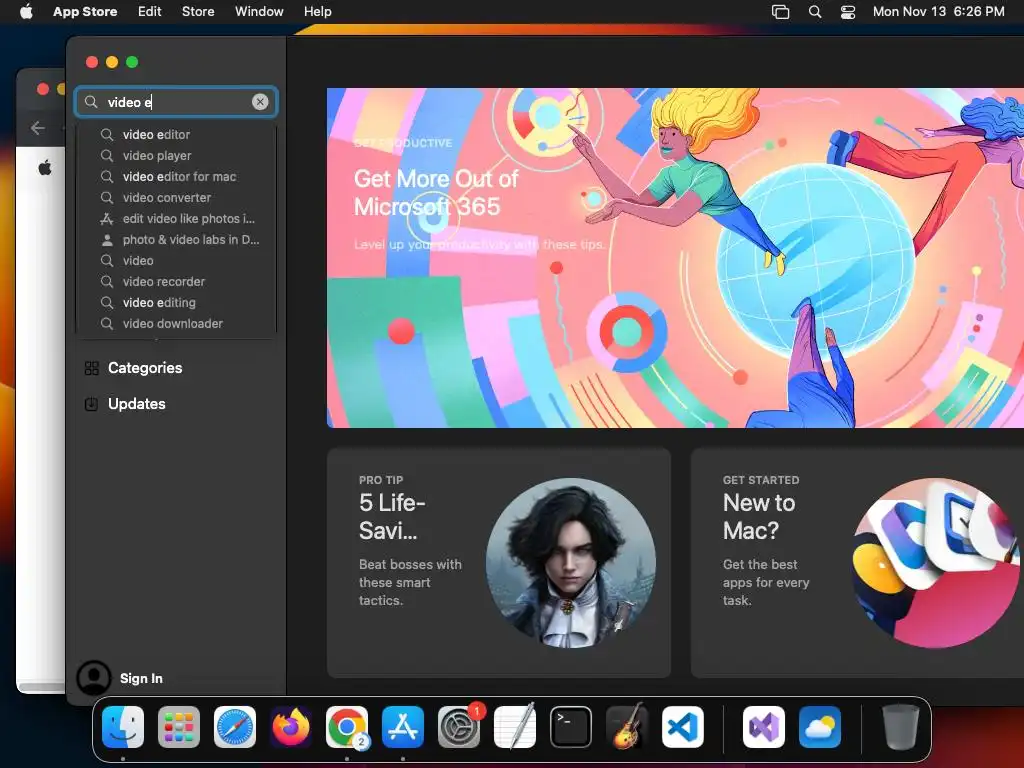Open Visual Studio from the Dock

[764, 727]
